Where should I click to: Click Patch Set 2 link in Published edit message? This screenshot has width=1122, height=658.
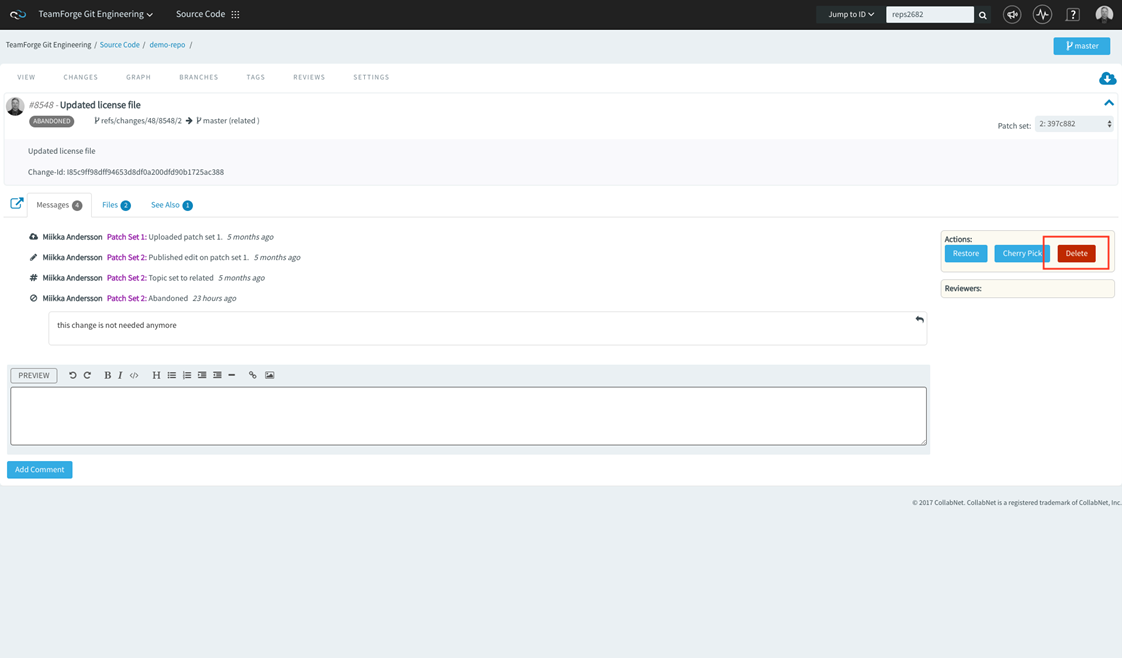point(127,257)
